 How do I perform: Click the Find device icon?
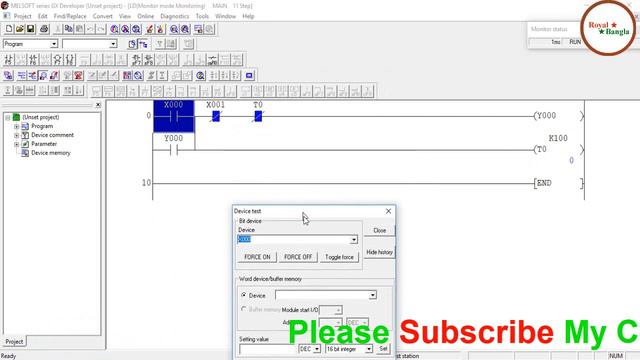click(x=114, y=29)
